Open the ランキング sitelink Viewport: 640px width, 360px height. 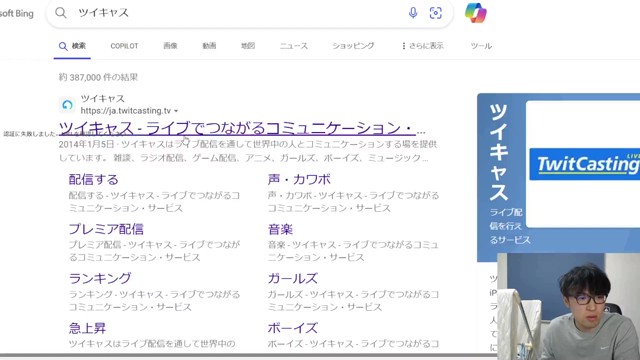100,278
